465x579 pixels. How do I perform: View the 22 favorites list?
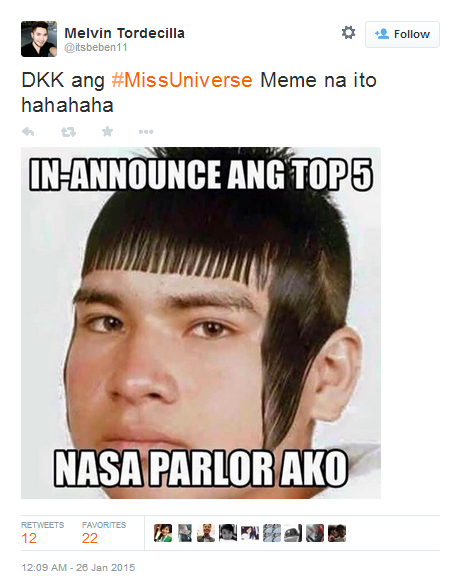104,533
